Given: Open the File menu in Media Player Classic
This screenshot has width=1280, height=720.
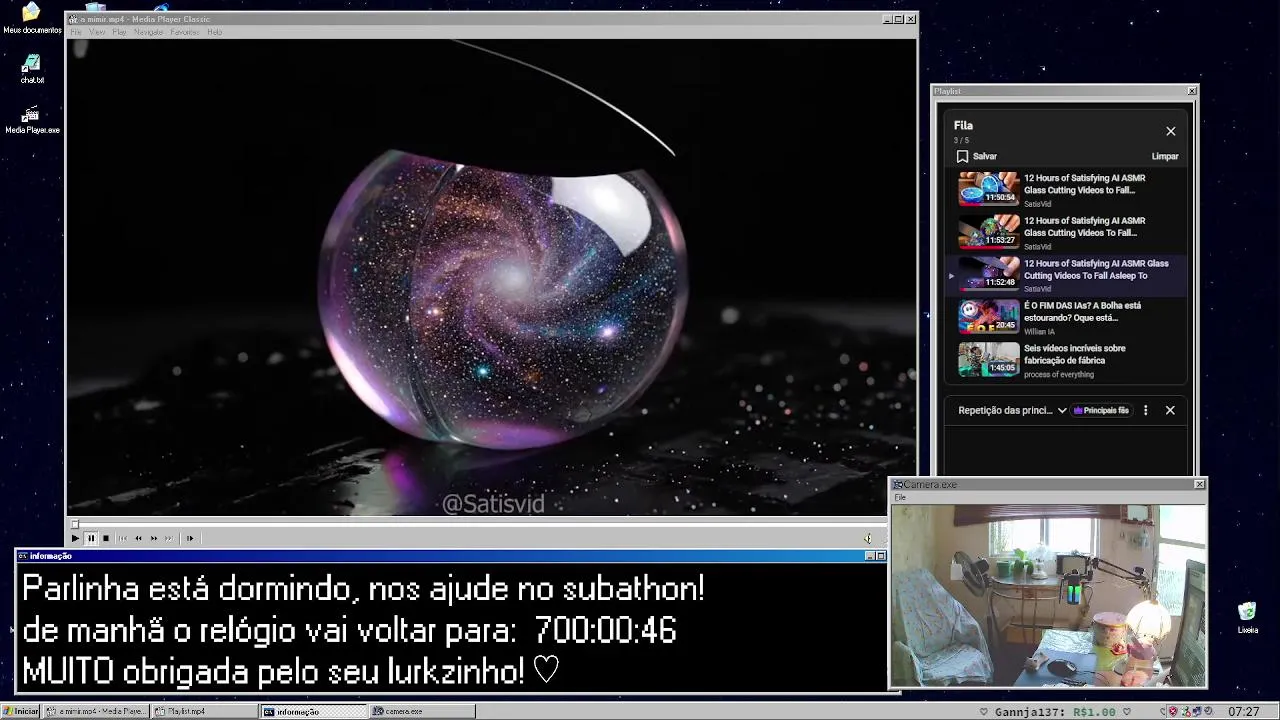Looking at the screenshot, I should click(76, 32).
